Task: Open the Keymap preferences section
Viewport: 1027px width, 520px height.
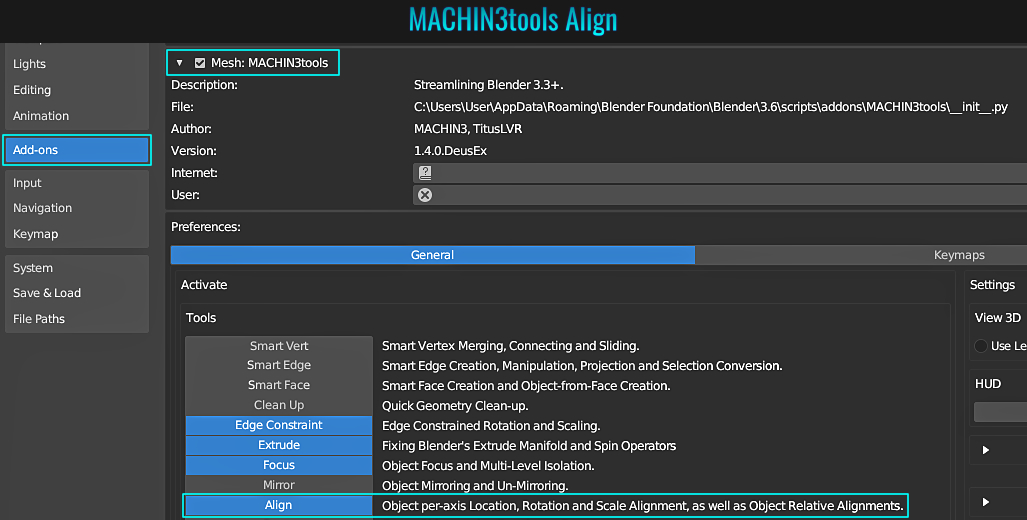Action: point(77,234)
